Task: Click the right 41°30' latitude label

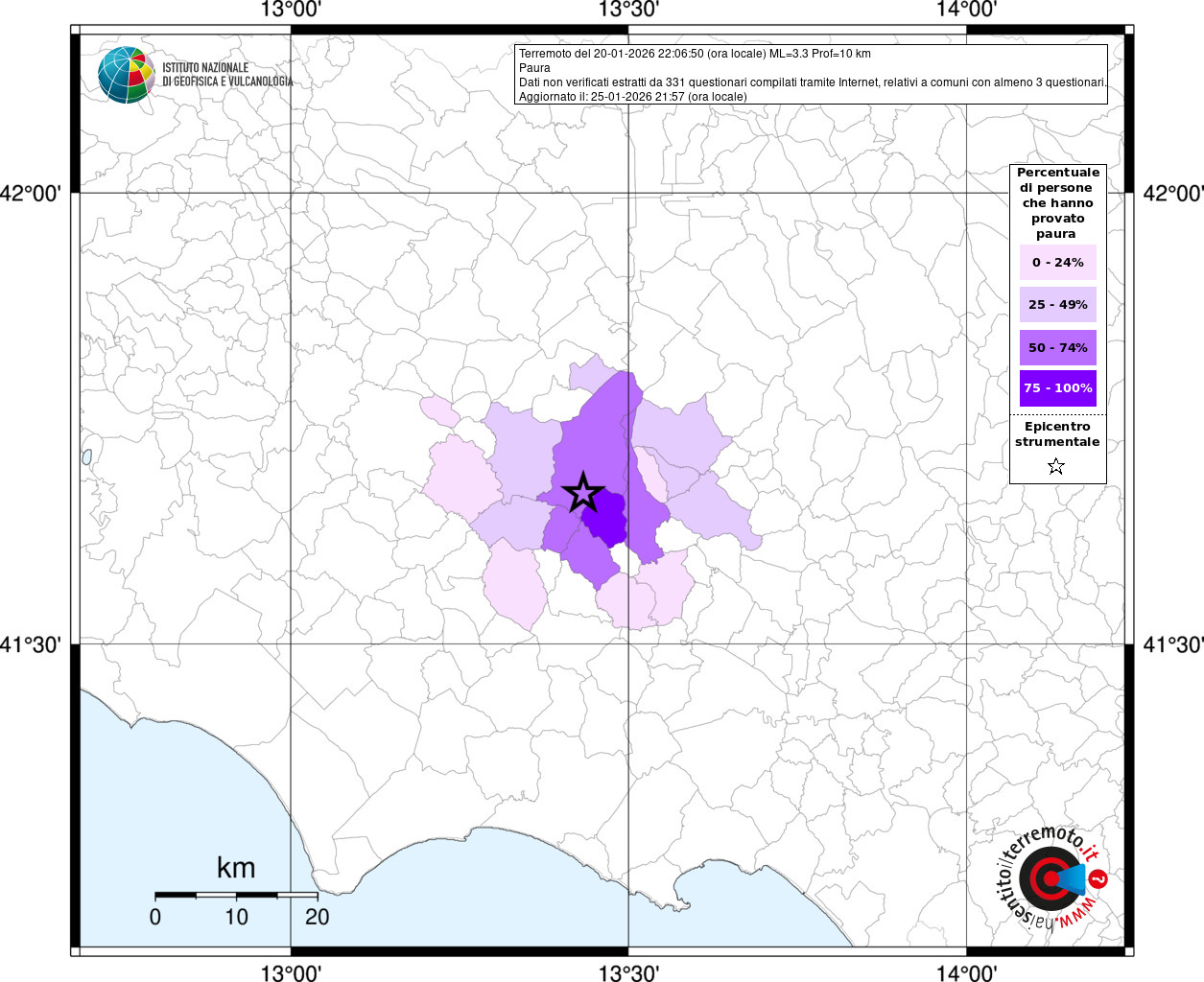Action: (x=1173, y=645)
